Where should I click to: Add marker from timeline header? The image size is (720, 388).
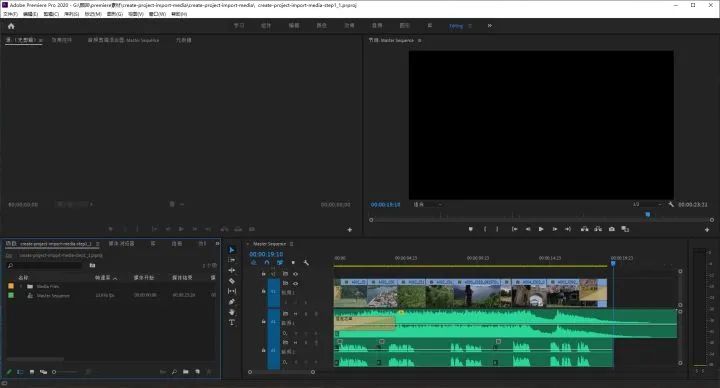pos(293,263)
